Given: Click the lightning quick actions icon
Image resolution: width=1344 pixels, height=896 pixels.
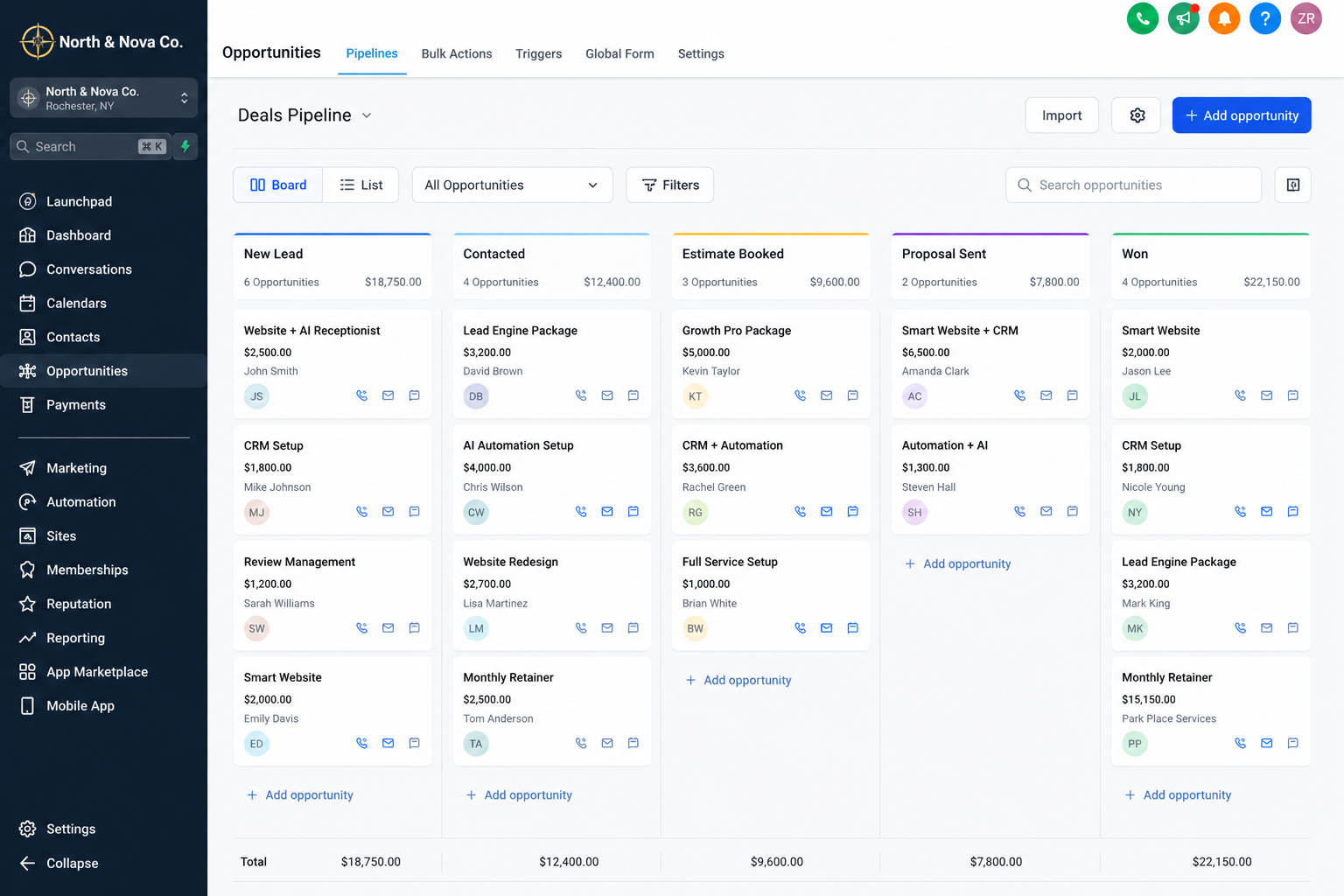Looking at the screenshot, I should (185, 147).
